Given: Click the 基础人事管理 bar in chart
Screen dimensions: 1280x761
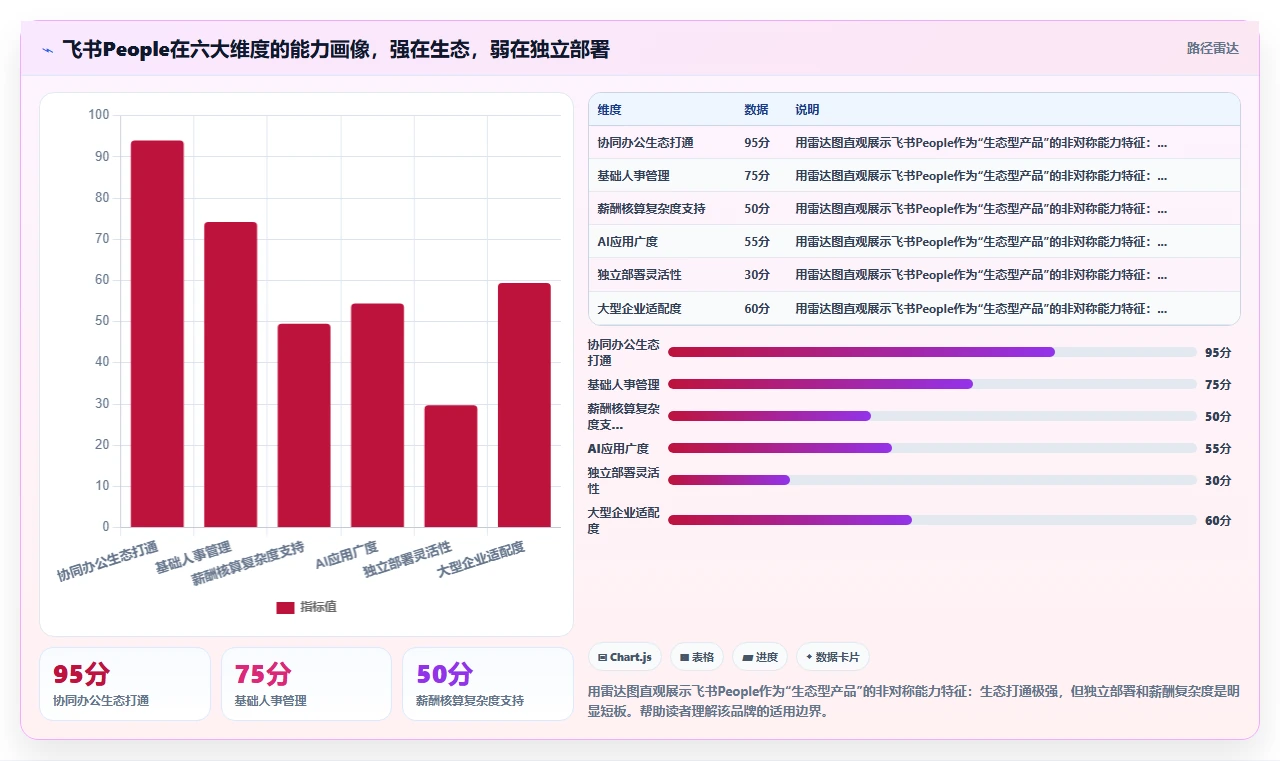Looking at the screenshot, I should (231, 375).
